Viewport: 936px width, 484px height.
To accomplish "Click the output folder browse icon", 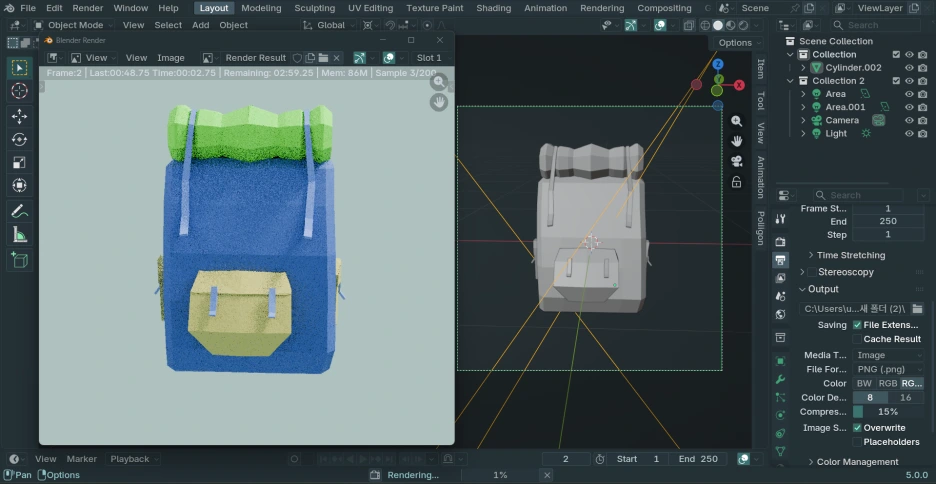I will 917,309.
